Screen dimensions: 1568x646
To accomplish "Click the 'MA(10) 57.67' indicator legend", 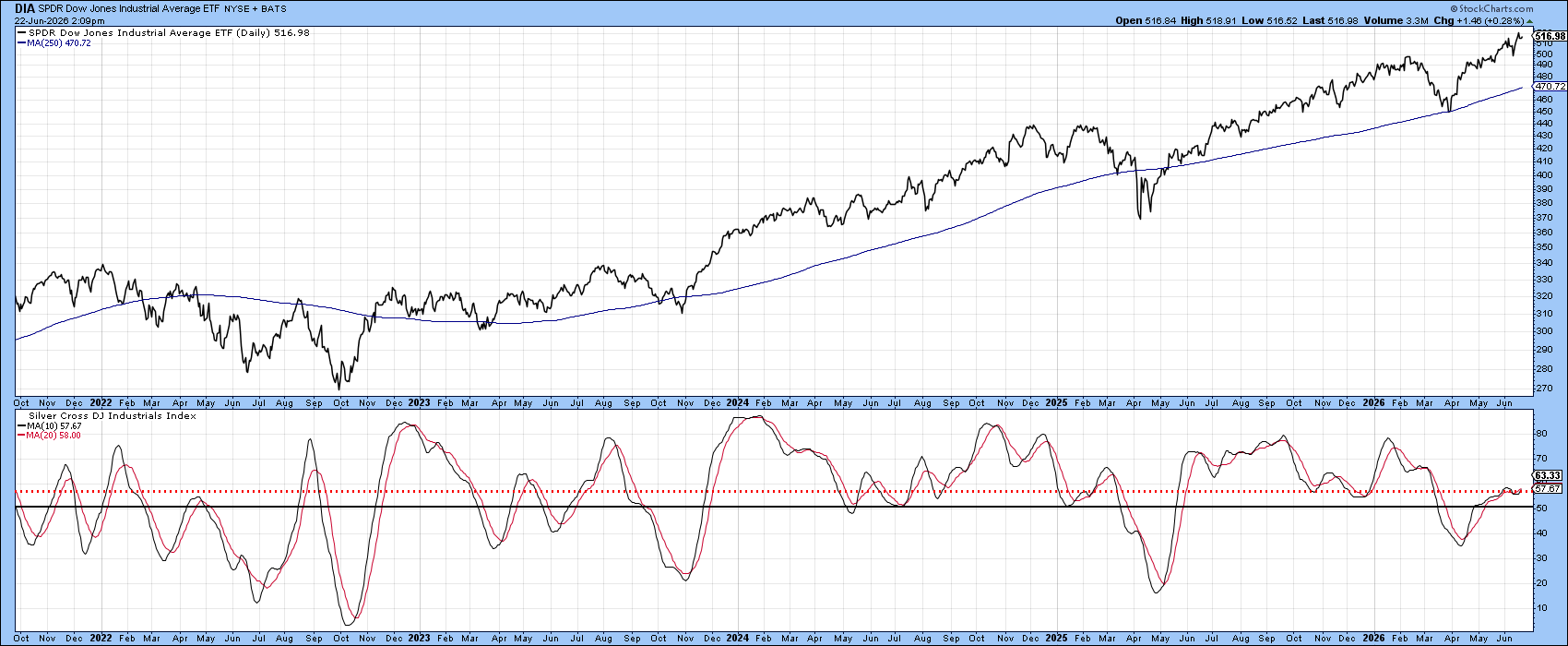I will pyautogui.click(x=55, y=425).
